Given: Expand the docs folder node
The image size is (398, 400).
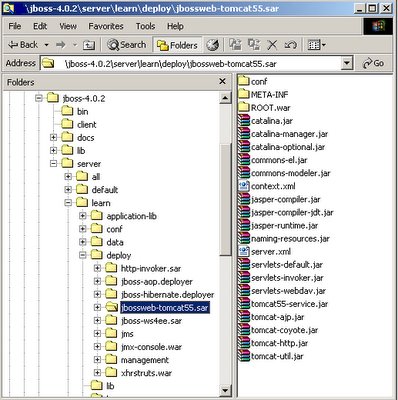Looking at the screenshot, I should (x=53, y=137).
